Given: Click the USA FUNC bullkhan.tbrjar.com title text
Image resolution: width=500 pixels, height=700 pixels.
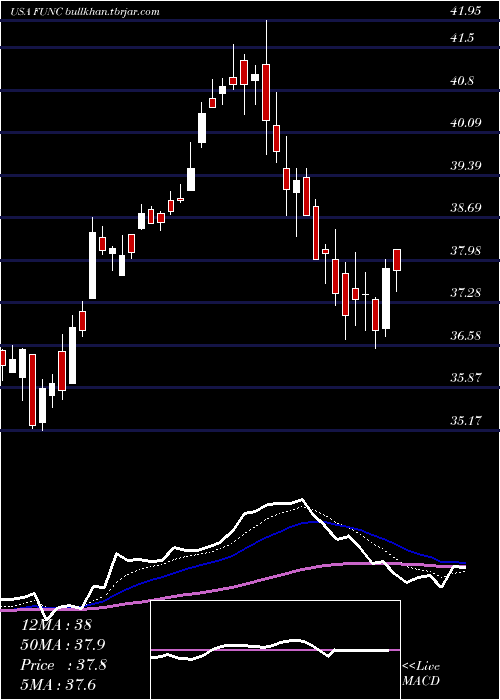Looking at the screenshot, I should click(x=84, y=12).
